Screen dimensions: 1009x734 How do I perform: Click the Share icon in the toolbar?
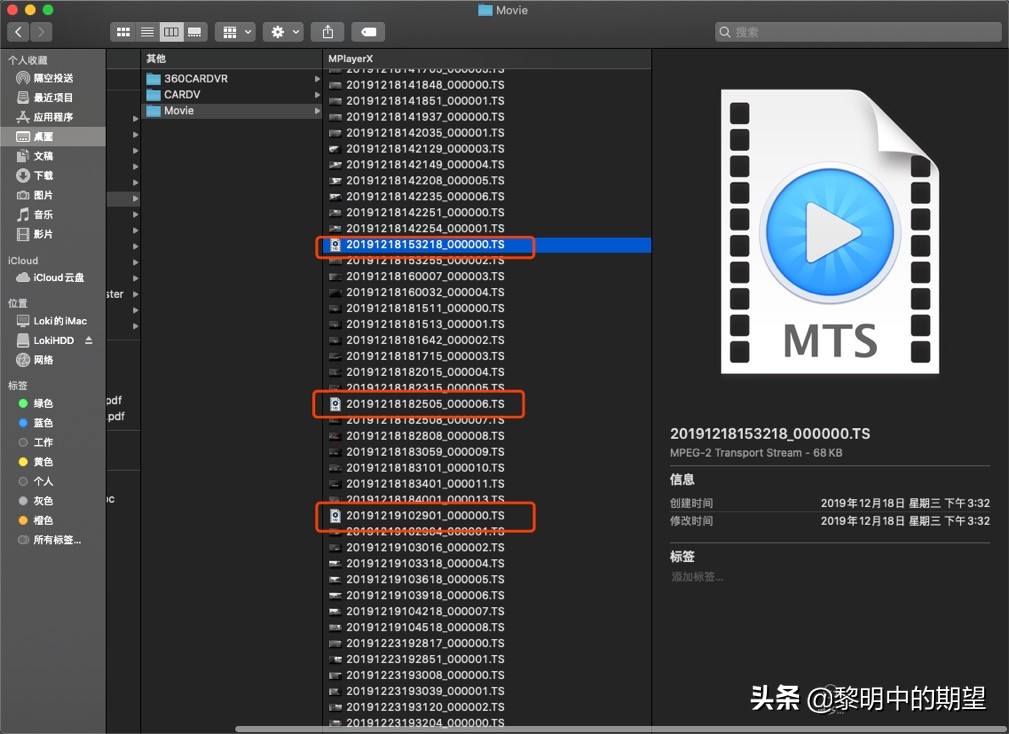click(x=328, y=32)
